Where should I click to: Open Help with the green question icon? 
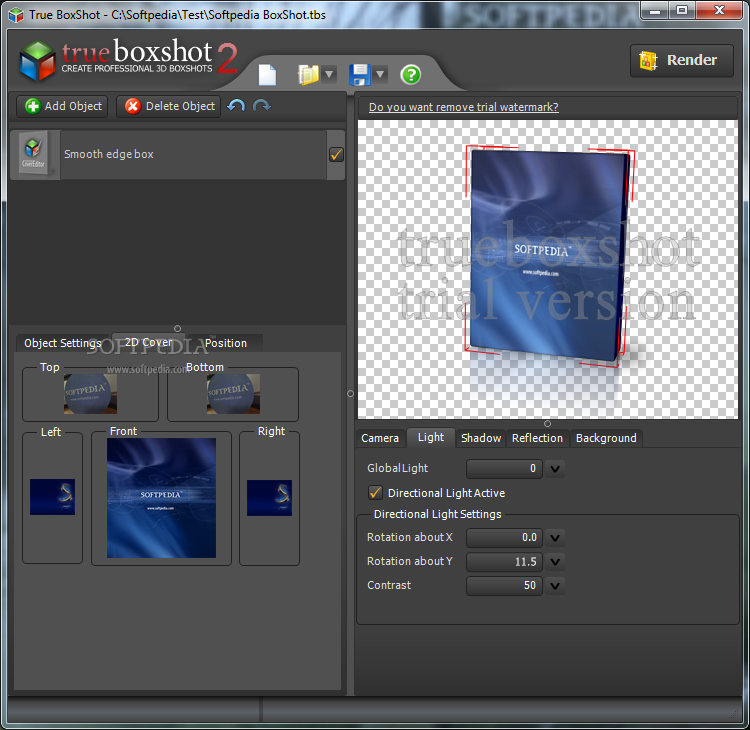411,75
